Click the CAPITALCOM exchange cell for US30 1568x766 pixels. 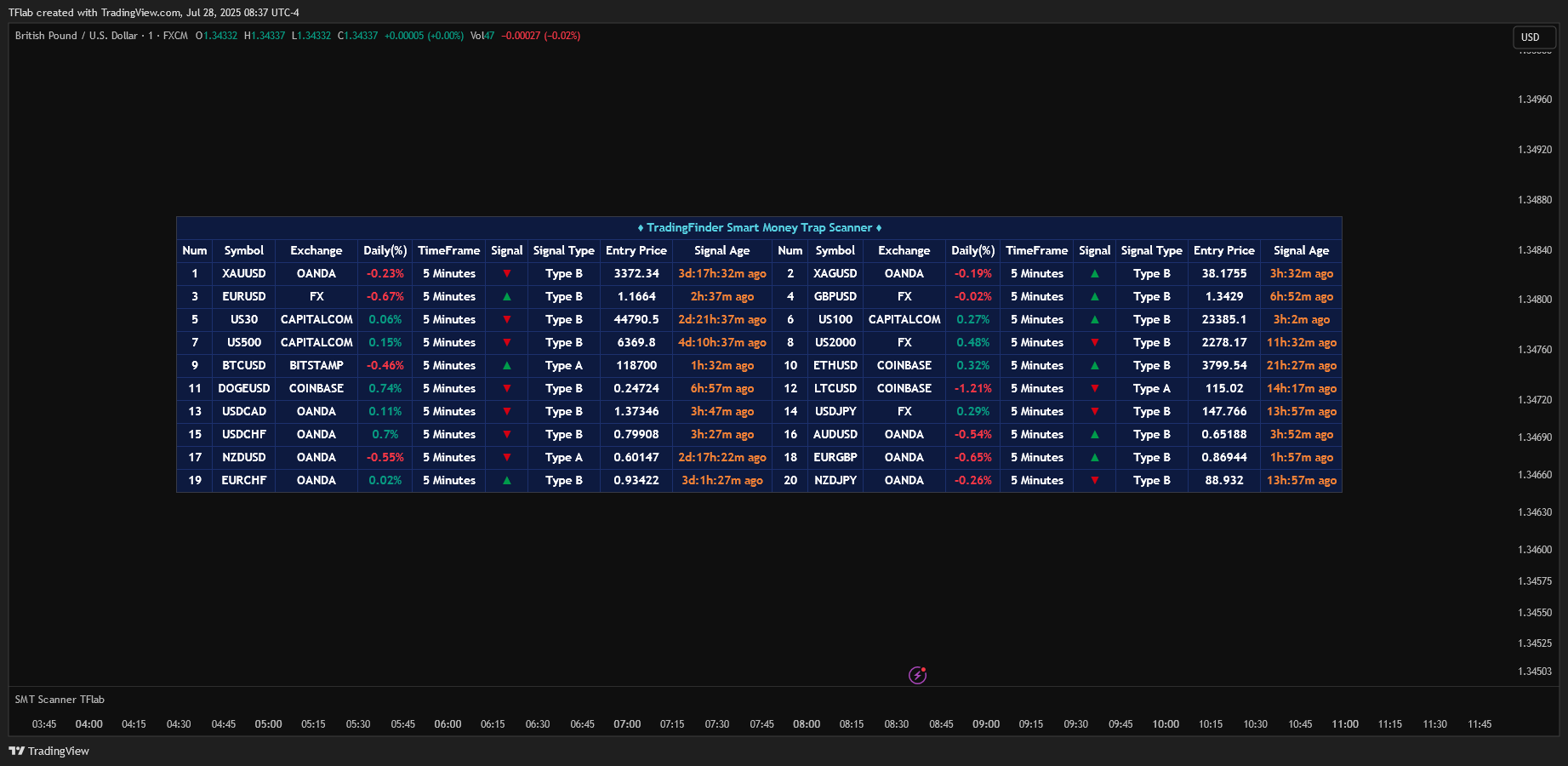pyautogui.click(x=316, y=319)
